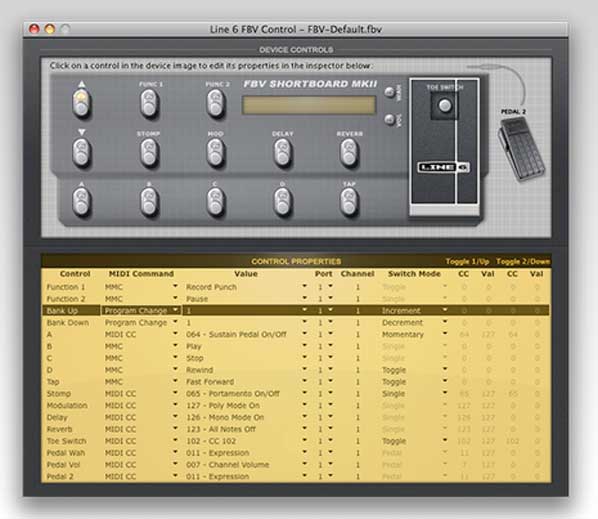Viewport: 598px width, 519px height.
Task: Click the Switch Mode column header
Action: (x=414, y=273)
